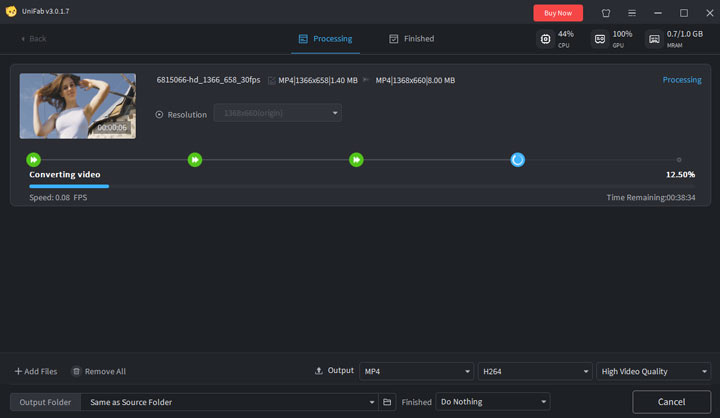The width and height of the screenshot is (720, 418).
Task: Click the video preview thumbnail
Action: point(78,105)
